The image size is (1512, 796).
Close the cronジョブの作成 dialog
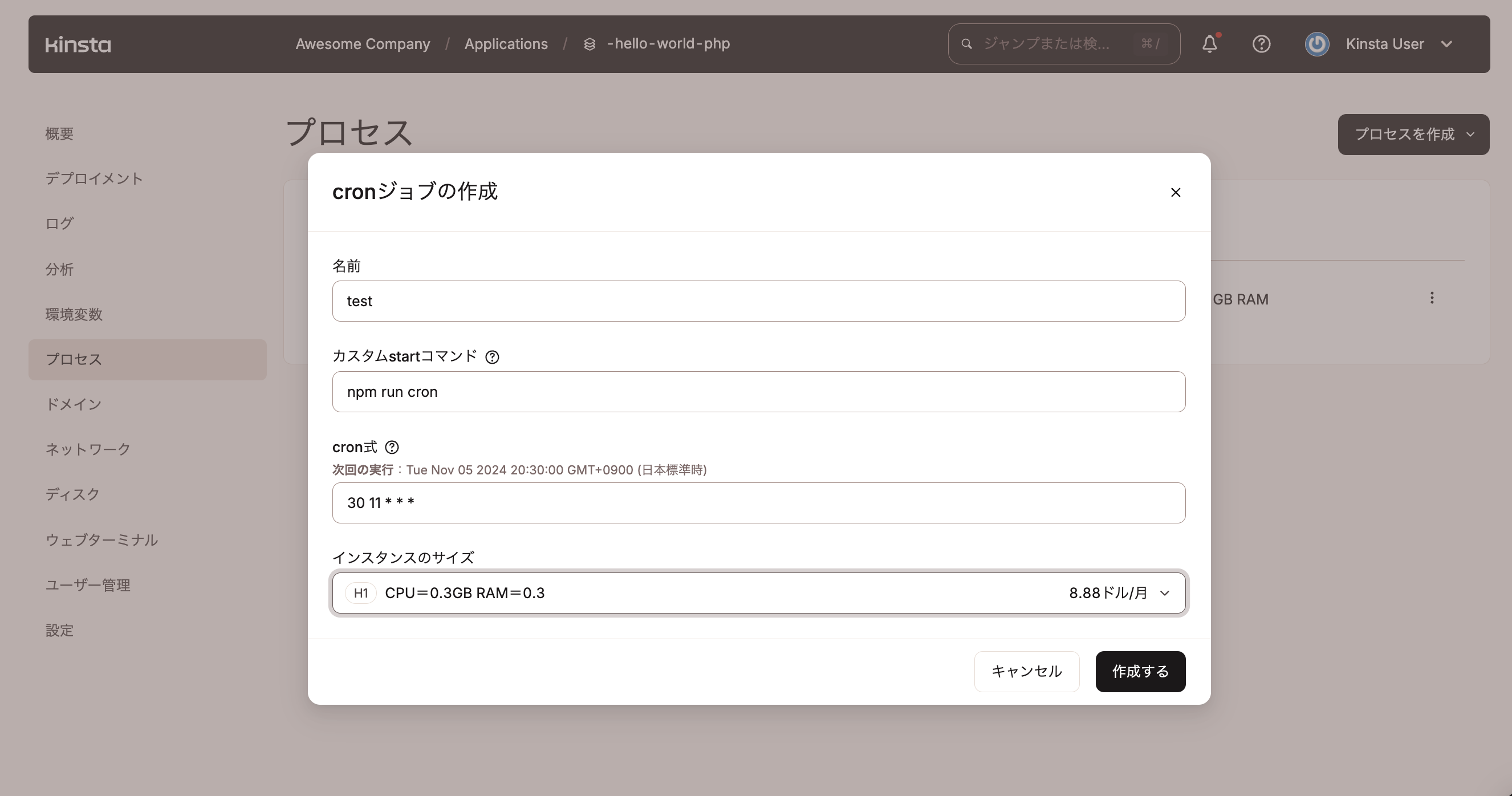[x=1176, y=193]
